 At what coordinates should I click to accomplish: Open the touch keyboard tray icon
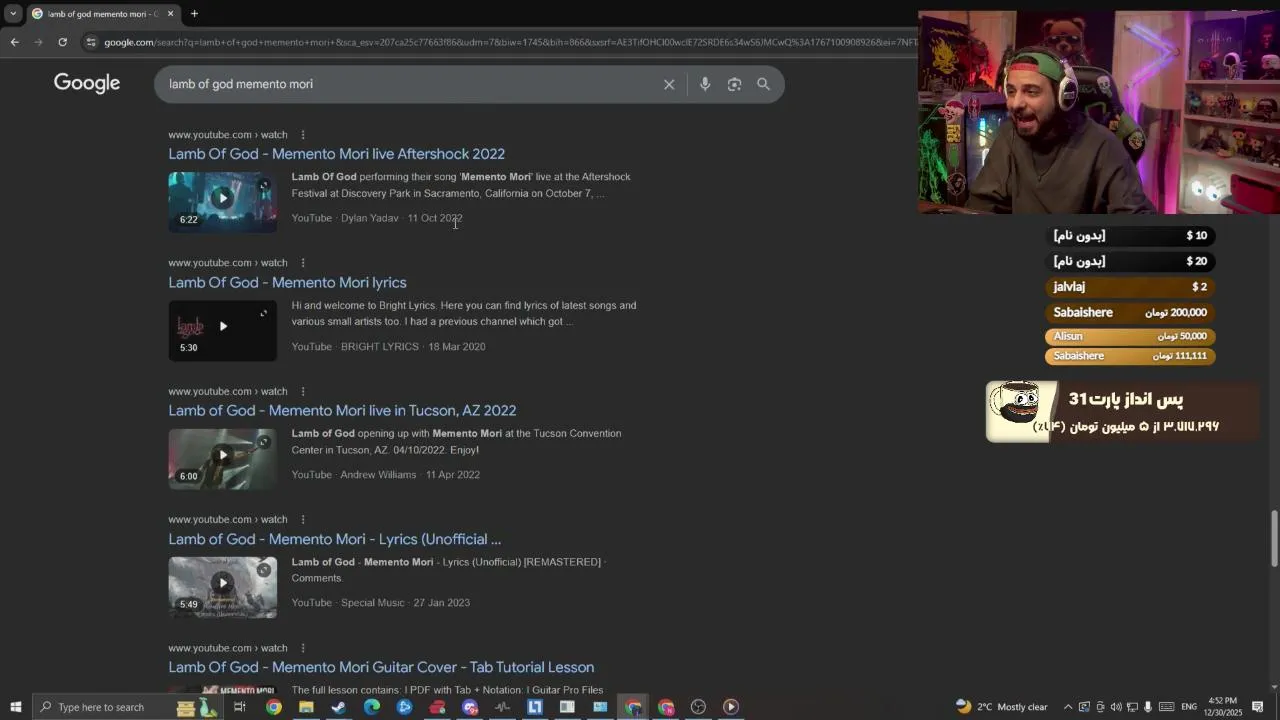[1166, 707]
